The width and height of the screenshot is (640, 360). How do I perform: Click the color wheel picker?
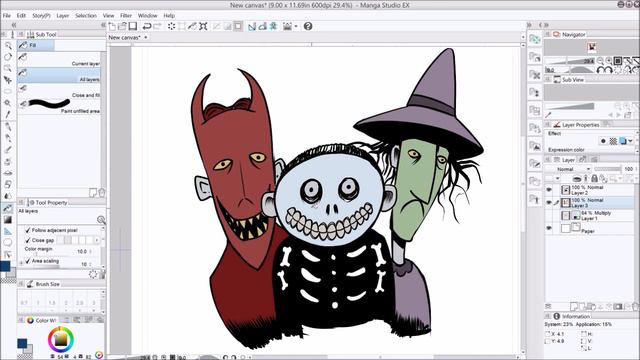coord(61,339)
